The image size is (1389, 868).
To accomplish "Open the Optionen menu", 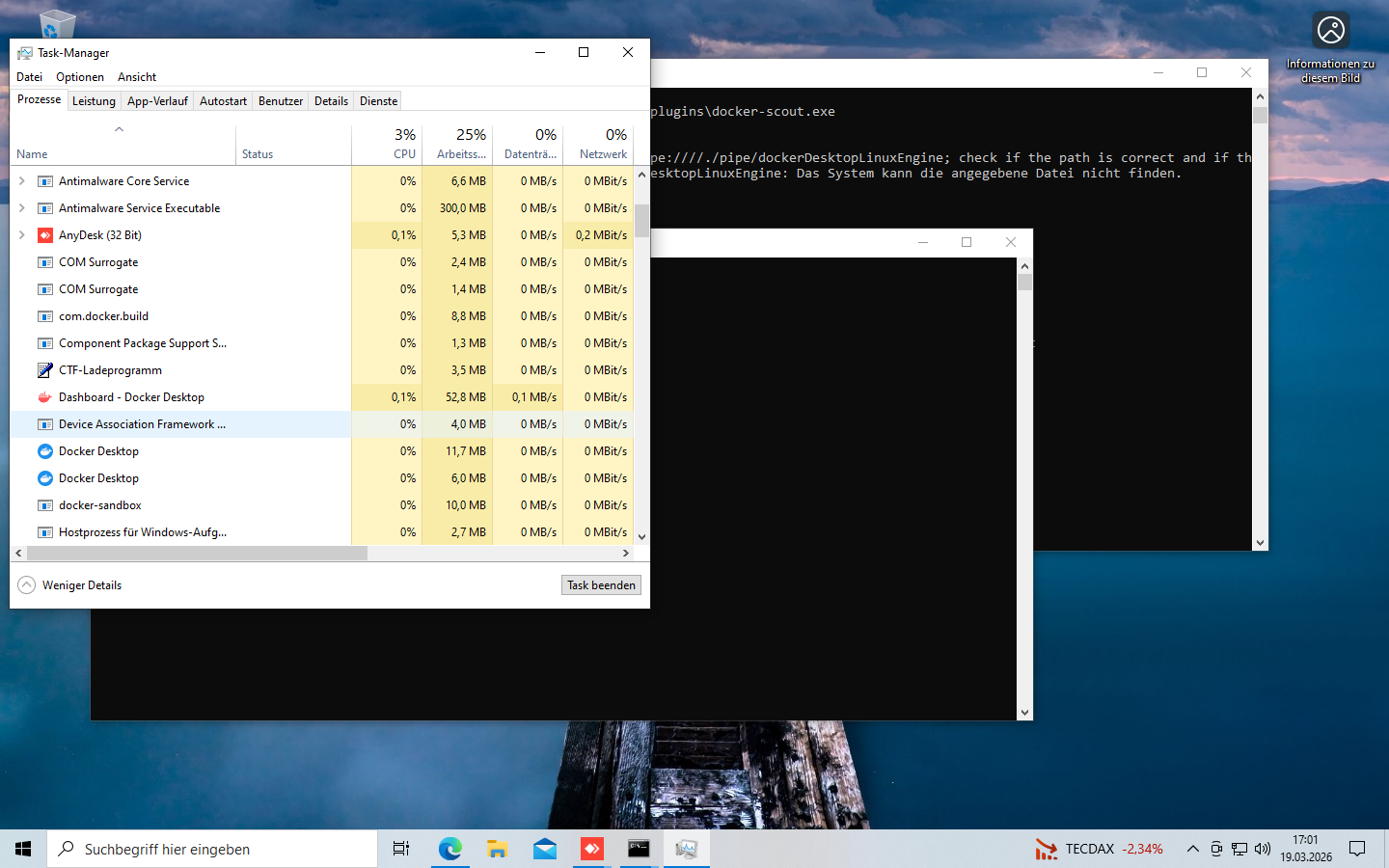I will point(80,77).
